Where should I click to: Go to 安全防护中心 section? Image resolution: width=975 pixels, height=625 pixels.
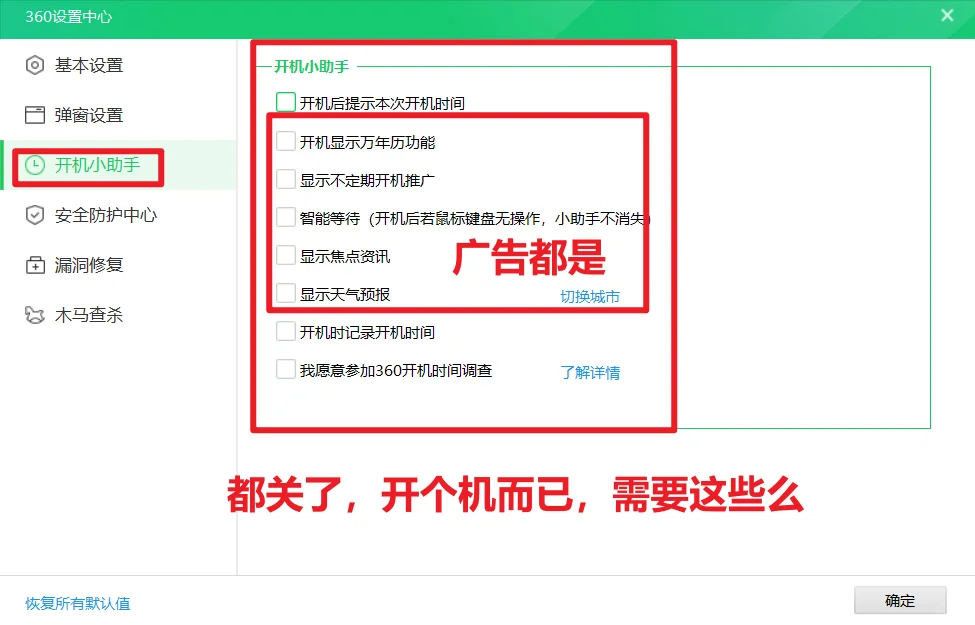click(x=118, y=215)
